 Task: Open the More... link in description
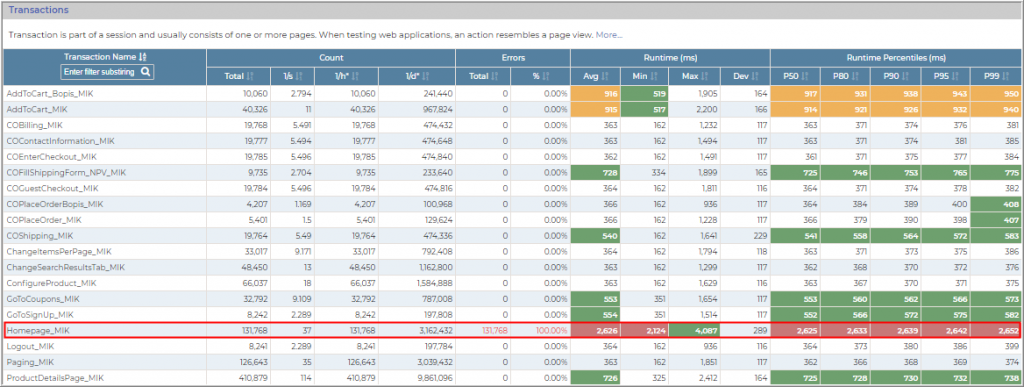point(609,35)
